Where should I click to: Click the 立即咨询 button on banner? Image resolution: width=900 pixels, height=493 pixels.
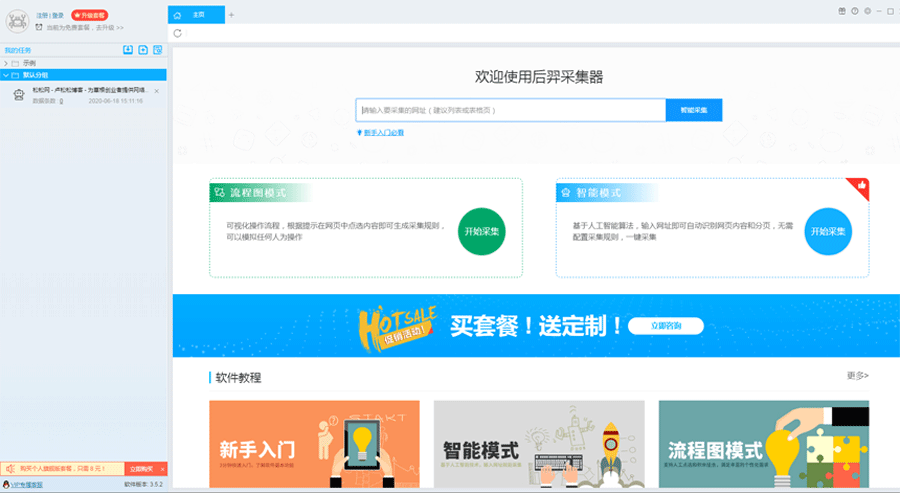666,325
